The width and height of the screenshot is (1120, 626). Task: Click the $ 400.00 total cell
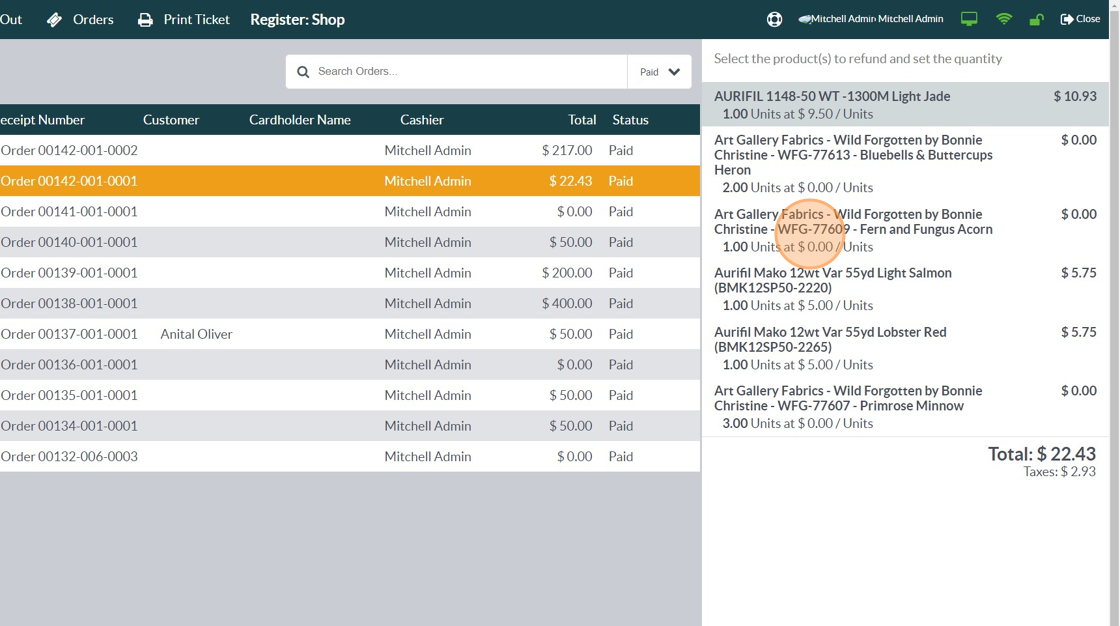pos(566,304)
